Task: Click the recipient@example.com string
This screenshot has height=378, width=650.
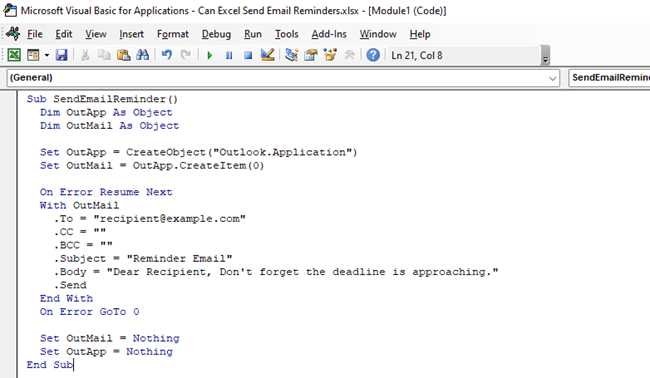Action: pyautogui.click(x=170, y=218)
